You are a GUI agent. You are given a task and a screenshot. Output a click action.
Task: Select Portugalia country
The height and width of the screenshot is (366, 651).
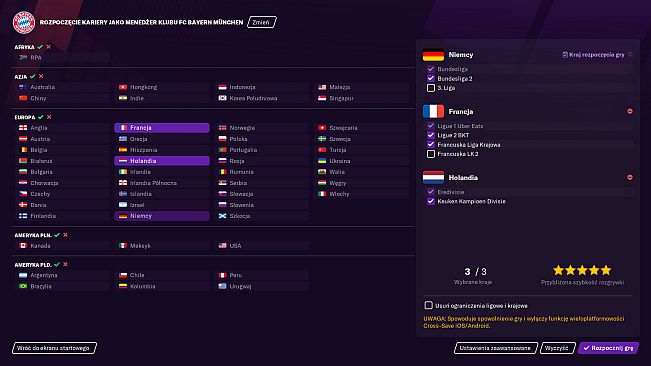[262, 150]
